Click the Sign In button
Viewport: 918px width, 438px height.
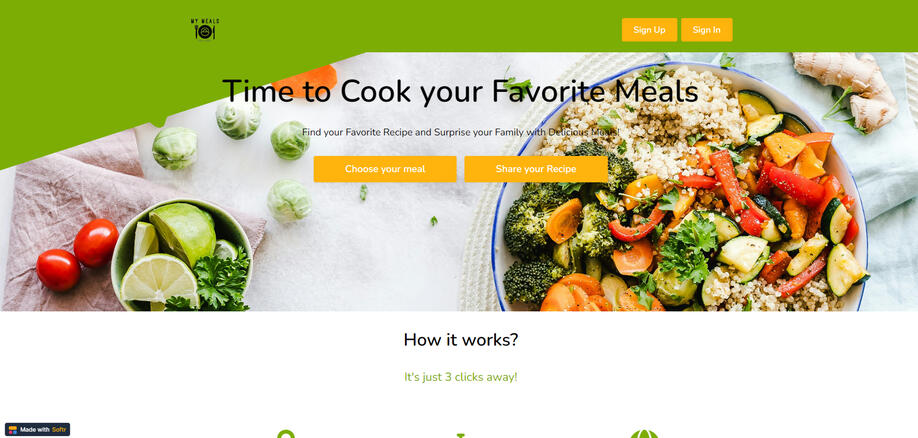coord(707,30)
